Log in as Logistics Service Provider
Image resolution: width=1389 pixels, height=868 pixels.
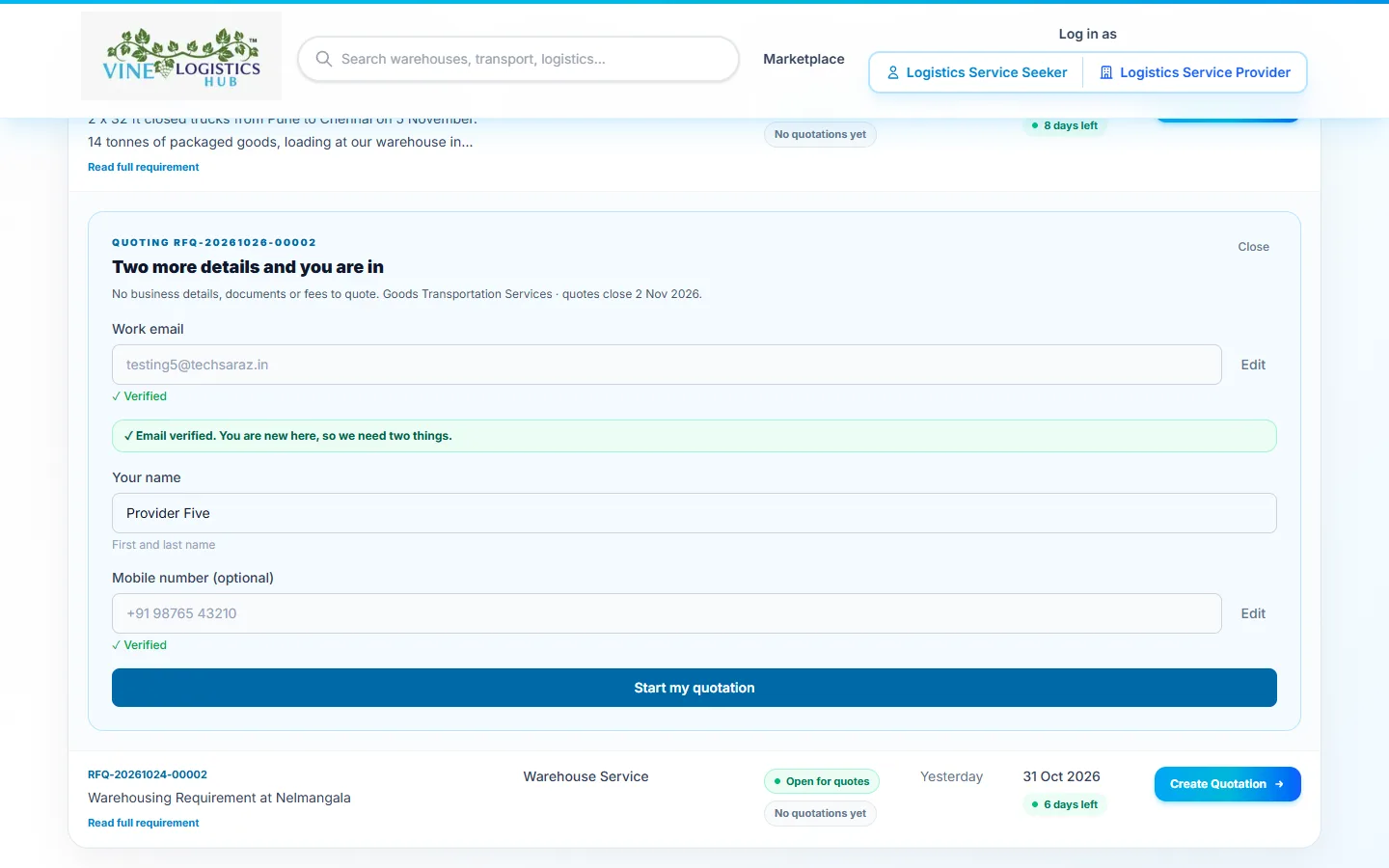click(x=1195, y=72)
